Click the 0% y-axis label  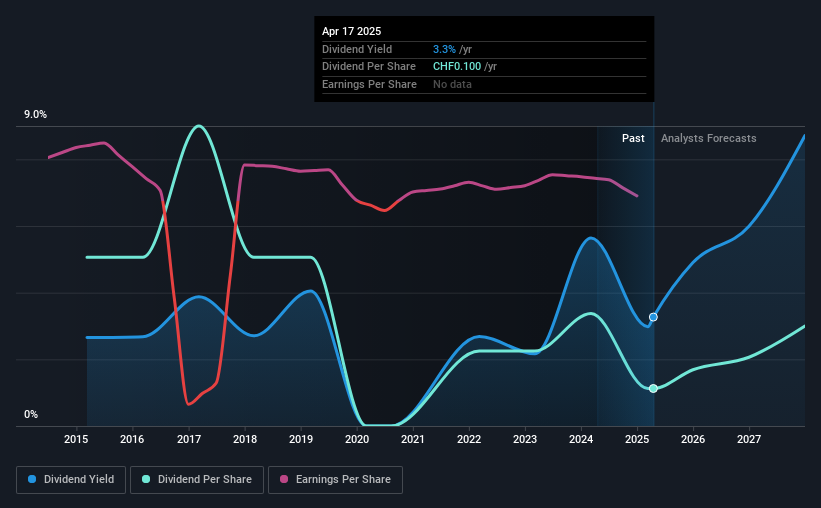(x=31, y=414)
